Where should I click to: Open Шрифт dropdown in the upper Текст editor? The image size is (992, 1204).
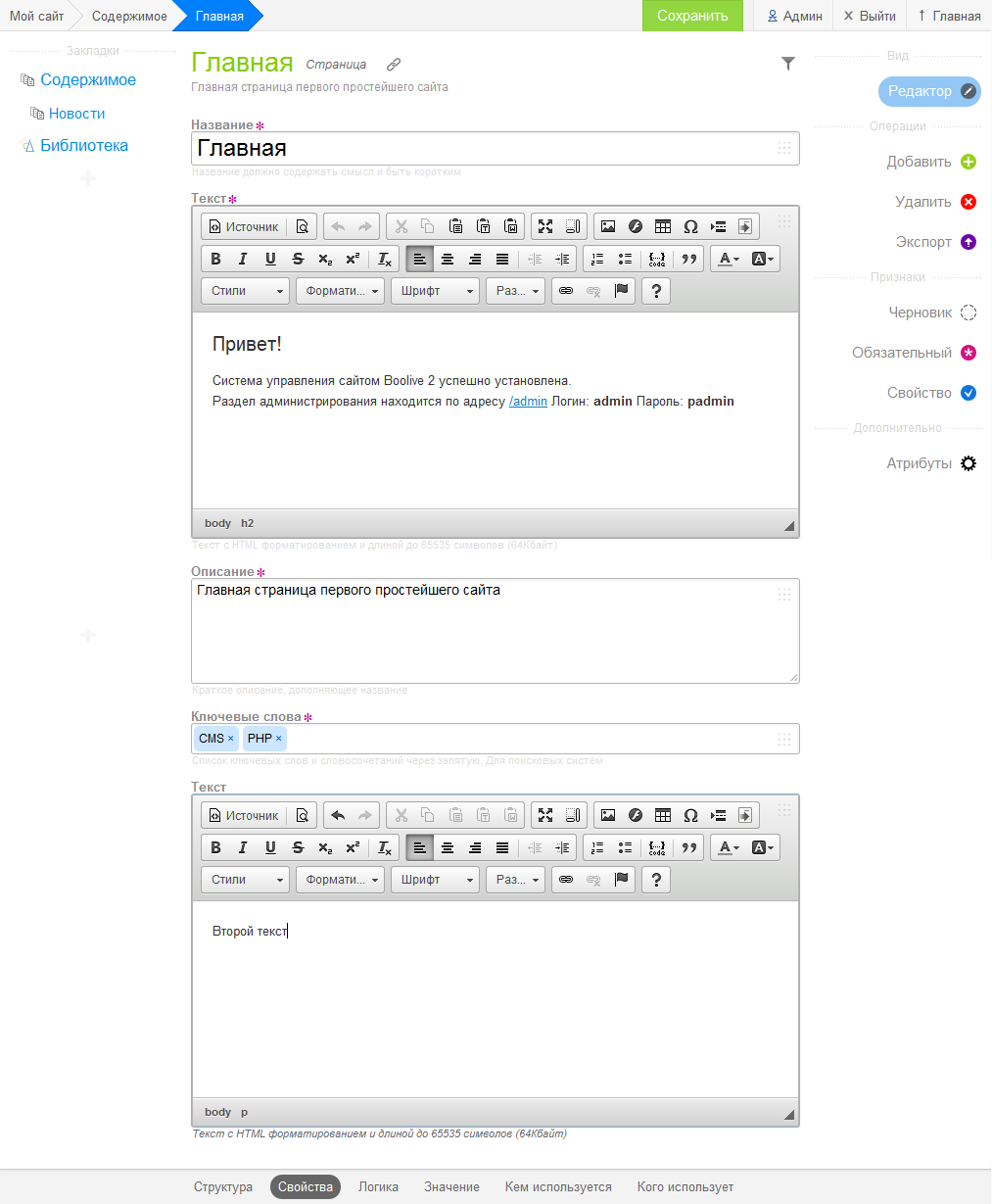pos(436,291)
